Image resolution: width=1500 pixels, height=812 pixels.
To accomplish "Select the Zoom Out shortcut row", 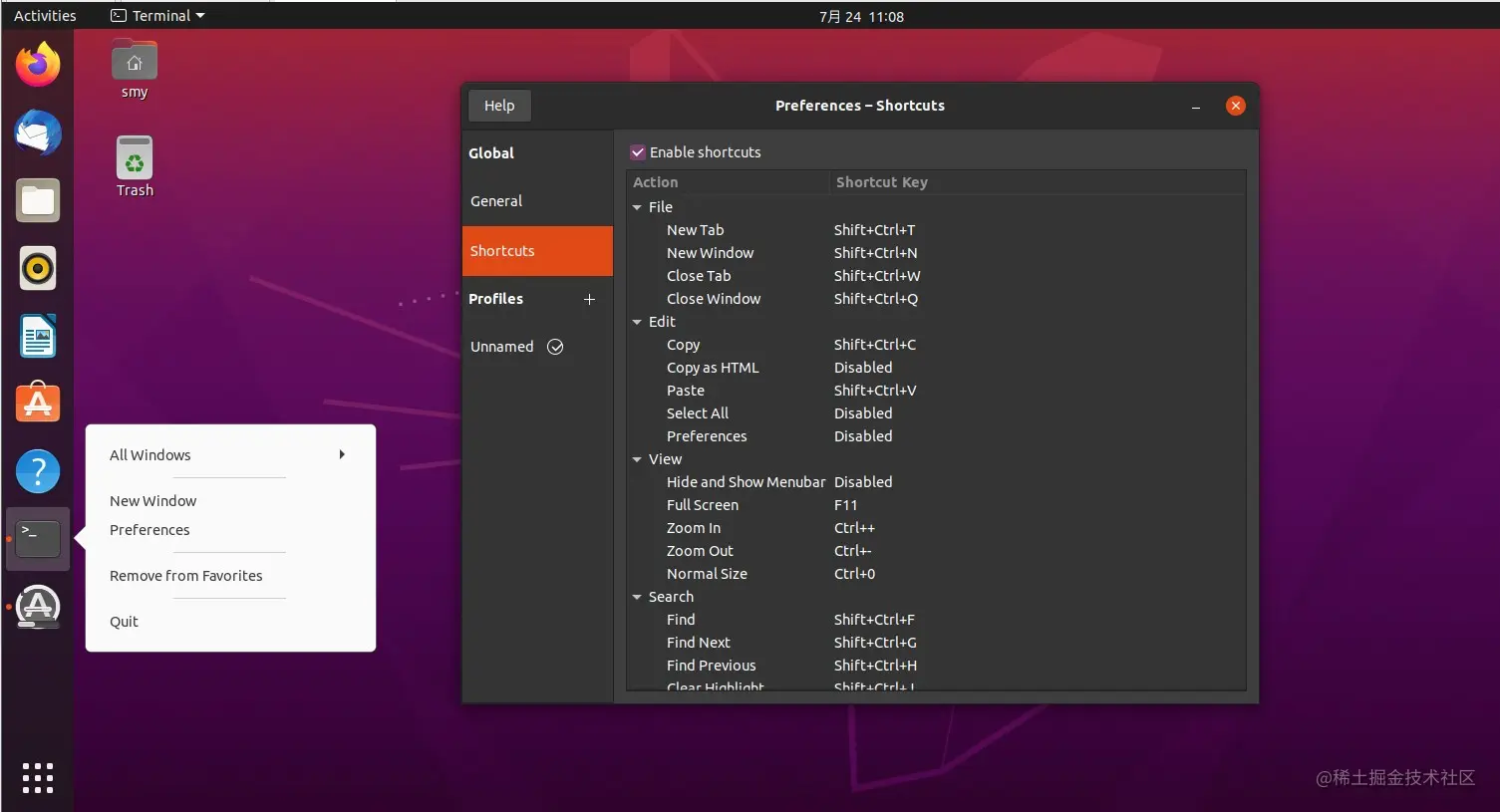I will coord(936,551).
